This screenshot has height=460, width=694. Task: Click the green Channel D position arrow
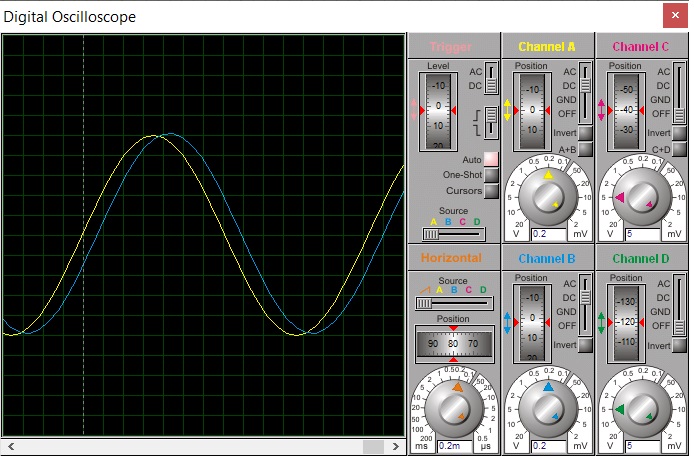(x=601, y=323)
